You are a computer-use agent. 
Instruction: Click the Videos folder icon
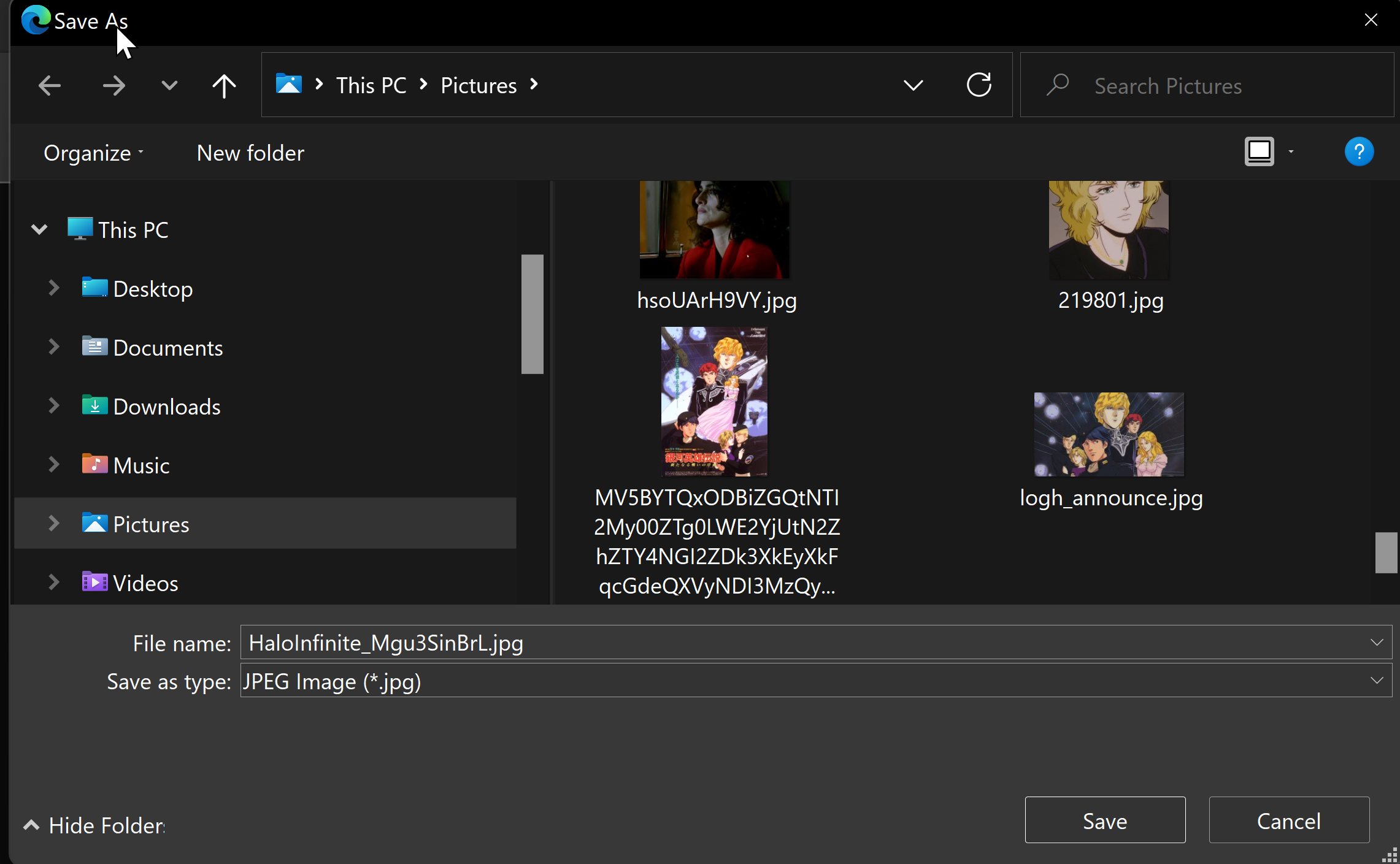pos(94,582)
